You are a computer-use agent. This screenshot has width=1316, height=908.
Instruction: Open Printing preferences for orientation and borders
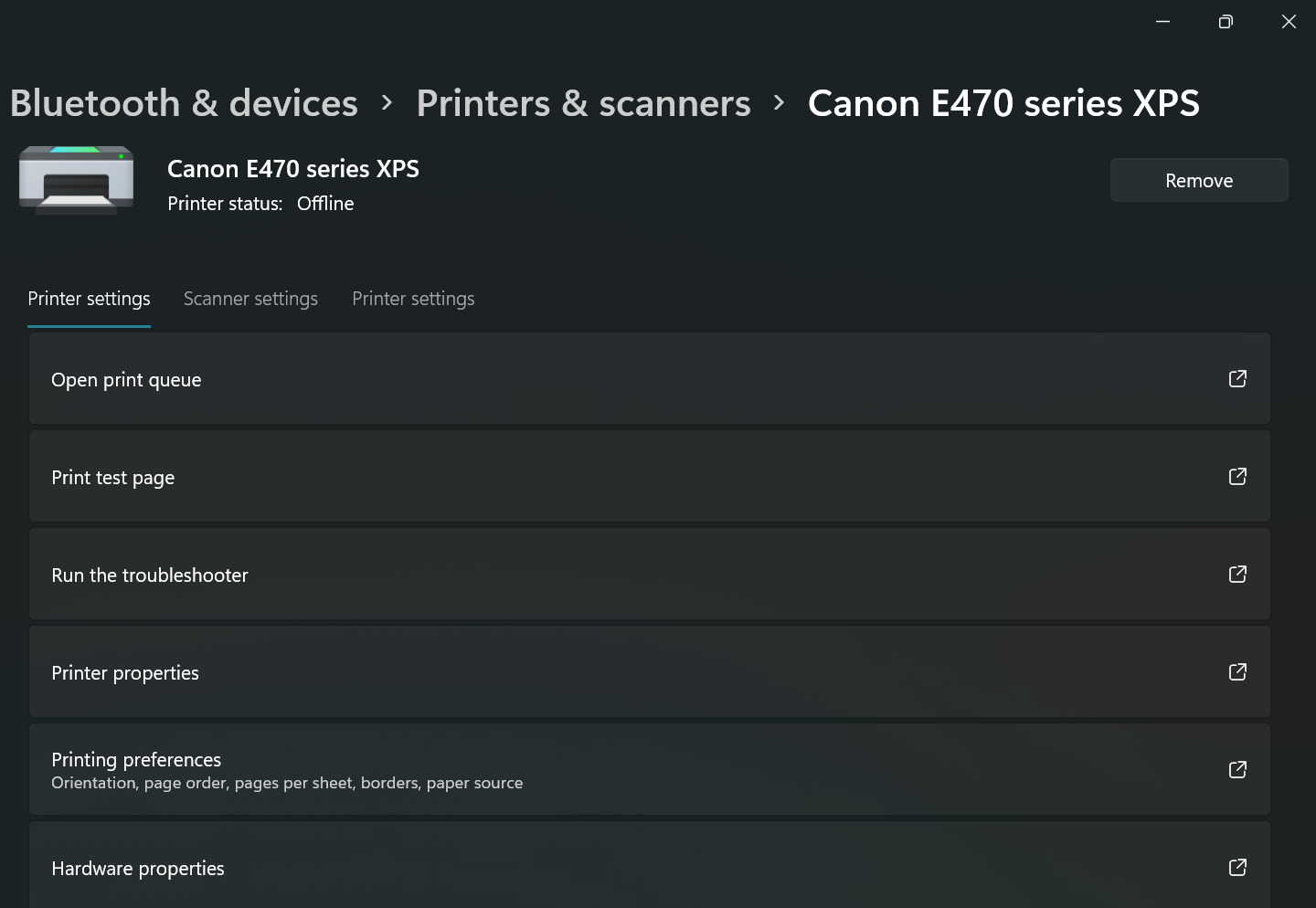[136, 759]
